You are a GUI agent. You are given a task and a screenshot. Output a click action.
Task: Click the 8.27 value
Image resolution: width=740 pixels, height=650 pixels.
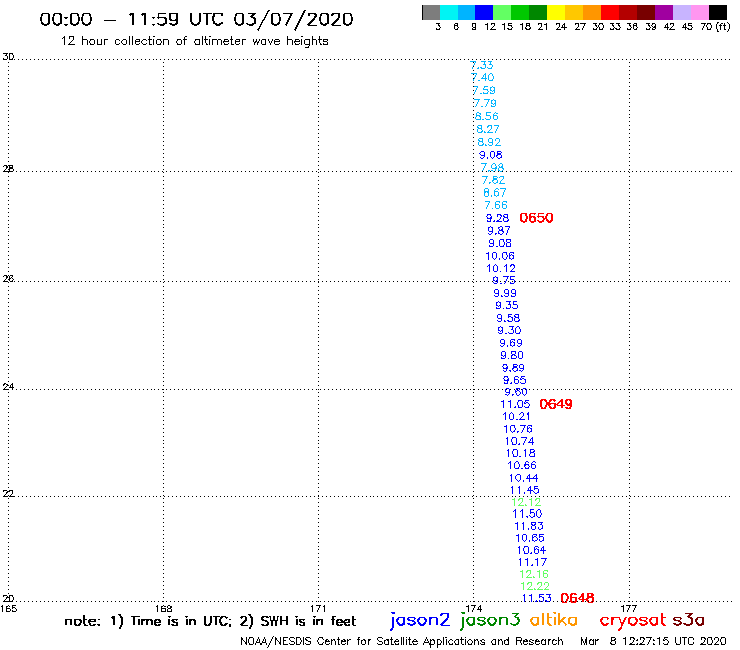(x=488, y=129)
